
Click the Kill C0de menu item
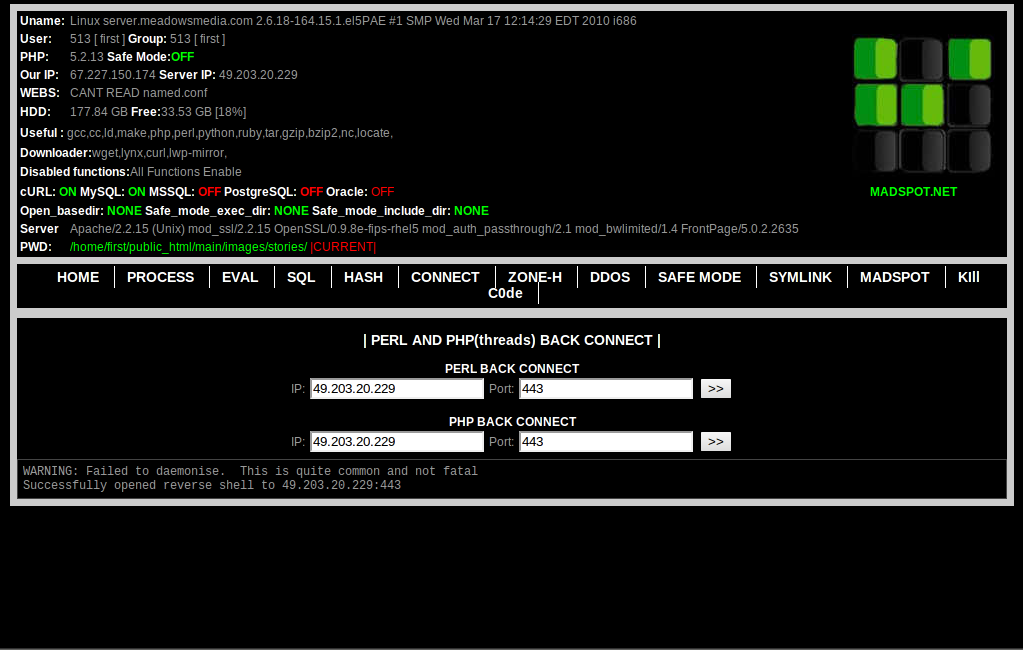point(969,277)
